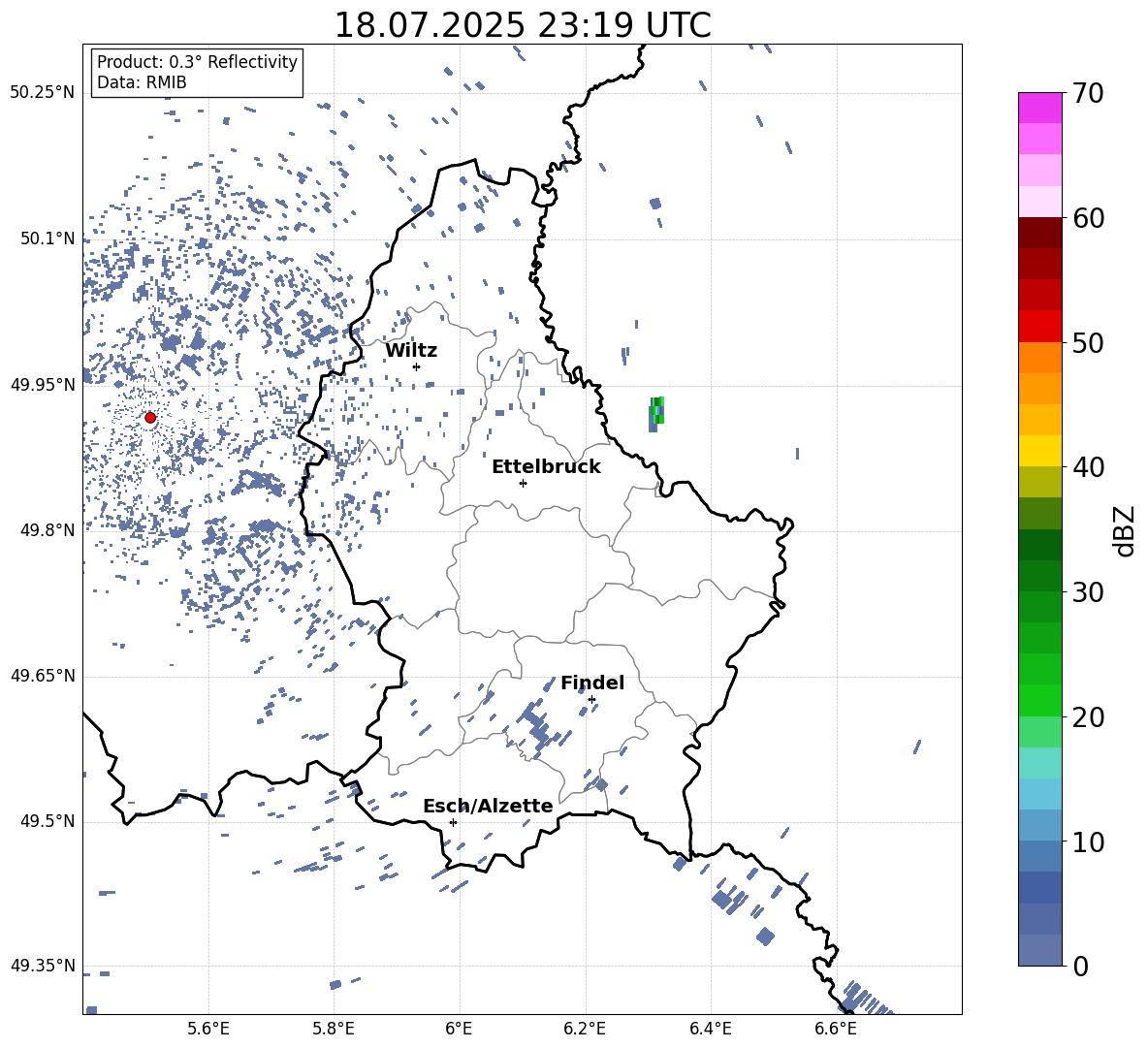
Task: Click the Esch/Alzette station cross marker
Action: tap(453, 822)
